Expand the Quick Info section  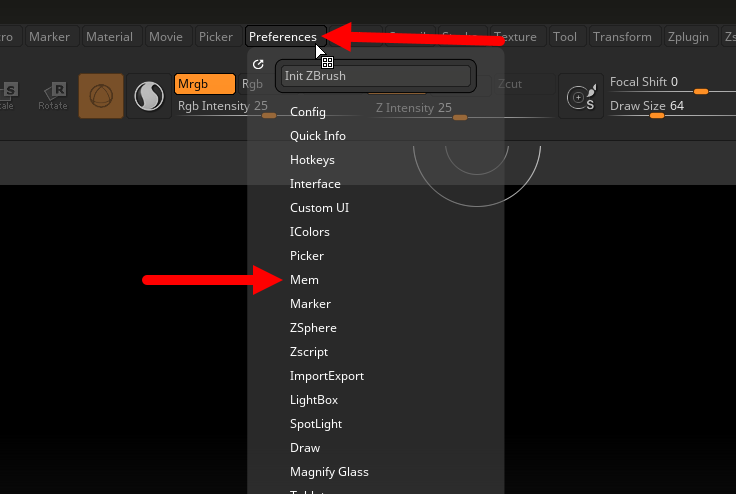click(x=318, y=136)
